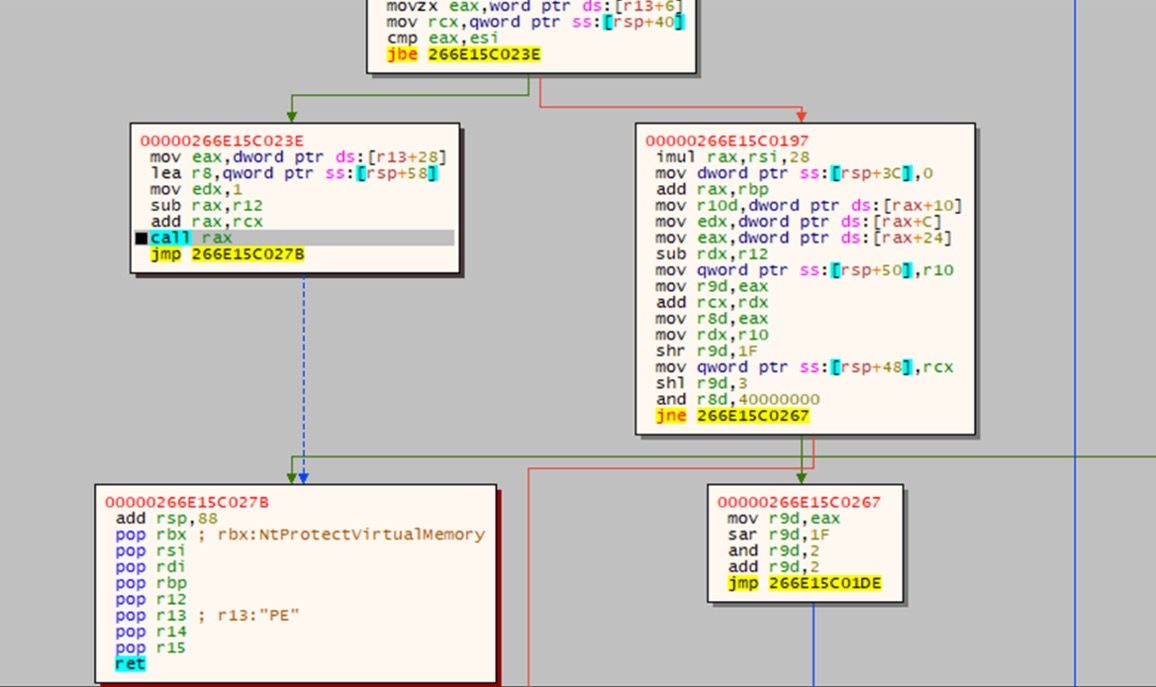Viewport: 1156px width, 687px height.
Task: Click block header address 00000266E15C0197
Action: point(727,141)
